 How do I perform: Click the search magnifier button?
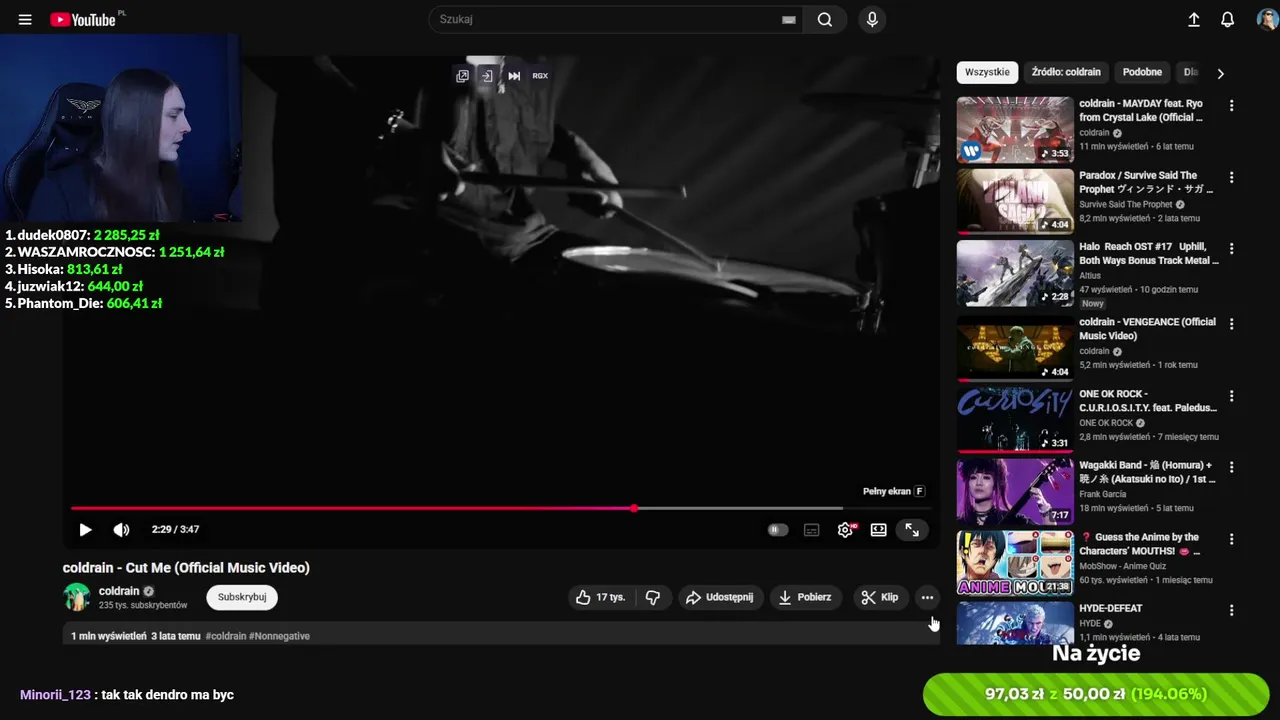(x=825, y=19)
